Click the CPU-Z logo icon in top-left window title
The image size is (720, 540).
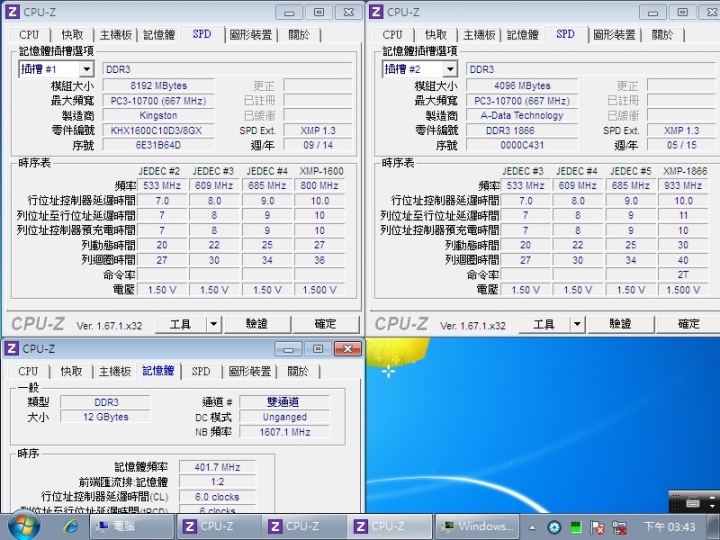click(12, 11)
